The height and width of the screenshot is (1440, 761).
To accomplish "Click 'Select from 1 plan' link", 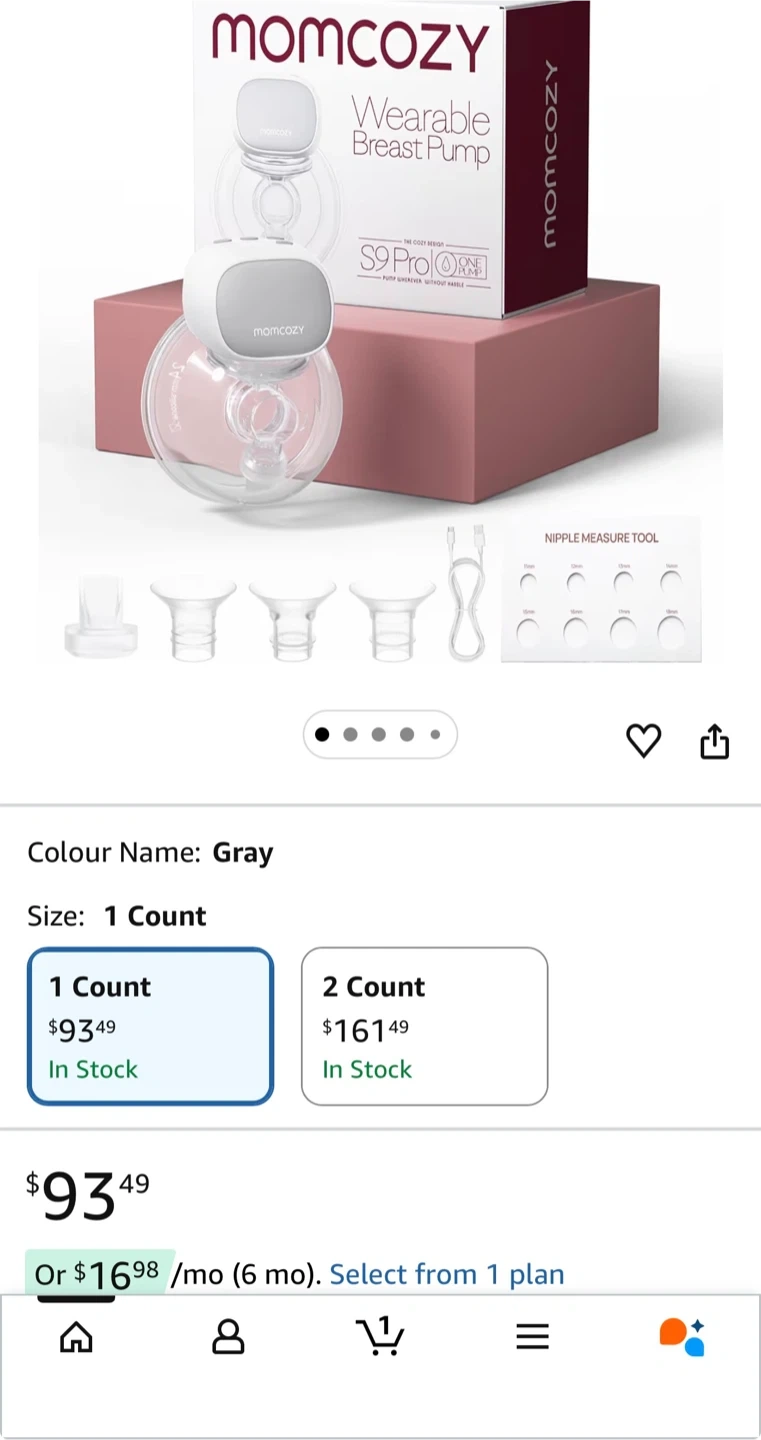I will click(447, 1274).
